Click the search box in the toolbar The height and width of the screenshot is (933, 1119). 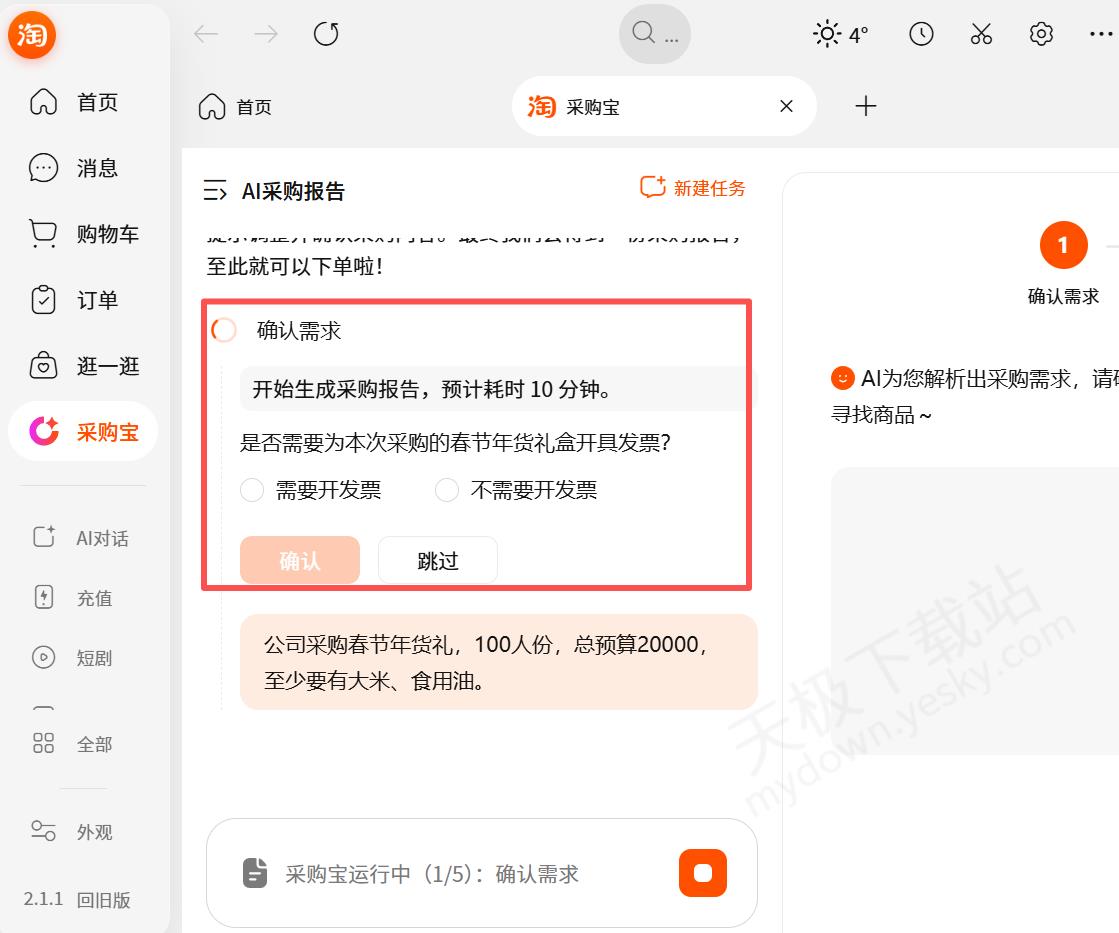[x=655, y=34]
